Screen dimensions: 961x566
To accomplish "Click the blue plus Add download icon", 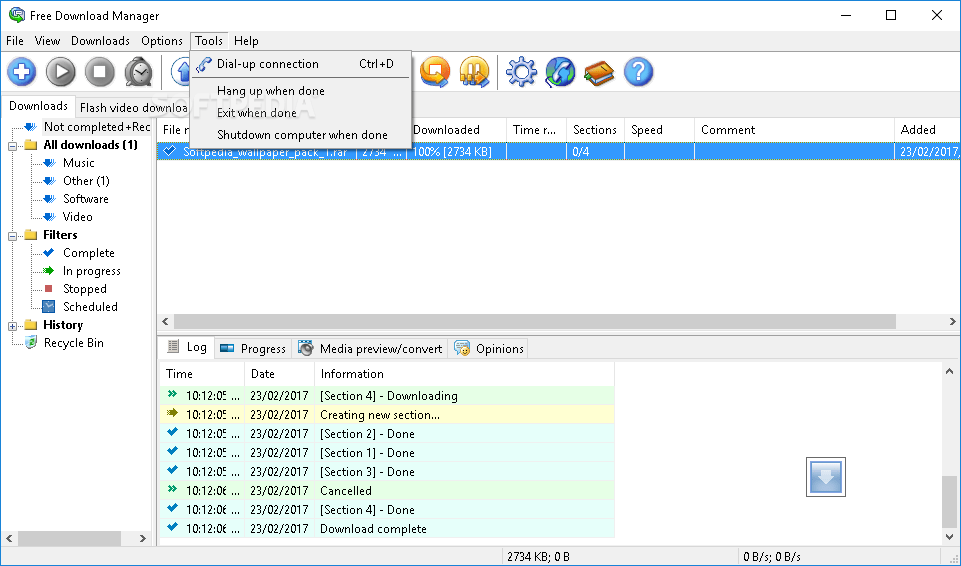I will coord(21,72).
